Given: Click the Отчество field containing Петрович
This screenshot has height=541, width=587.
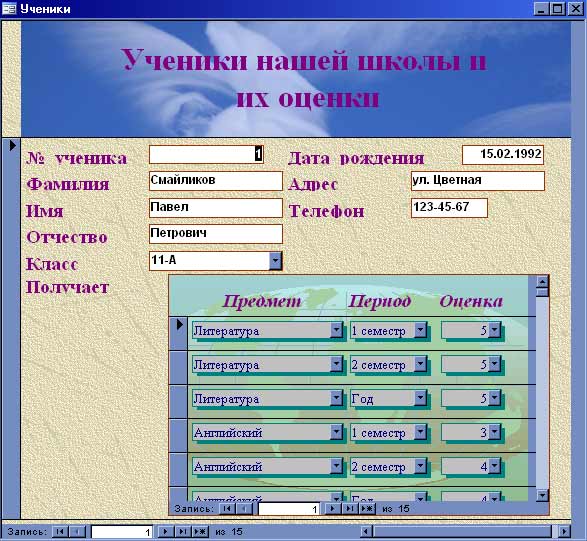Looking at the screenshot, I should tap(216, 234).
